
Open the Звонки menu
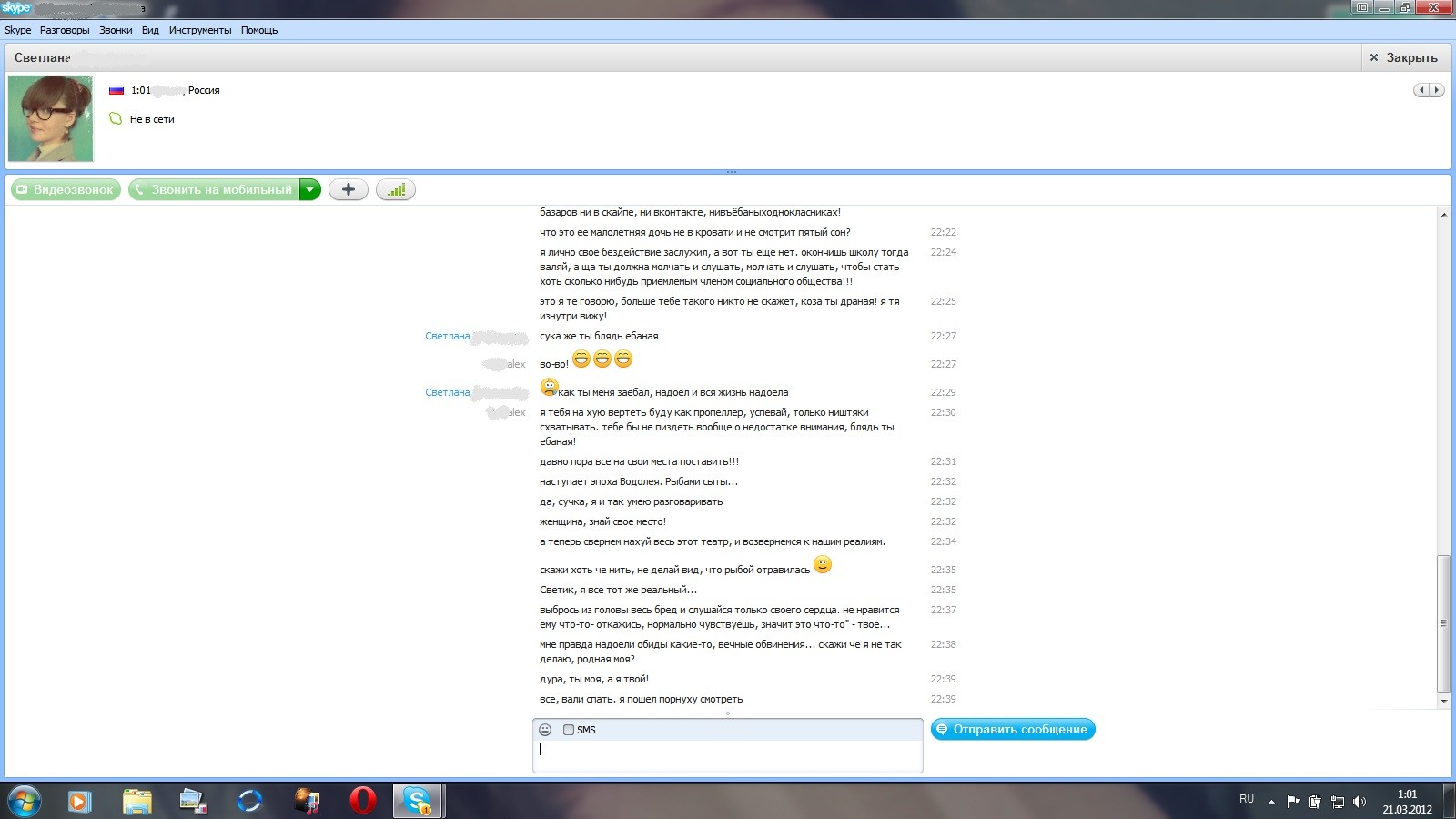tap(116, 30)
